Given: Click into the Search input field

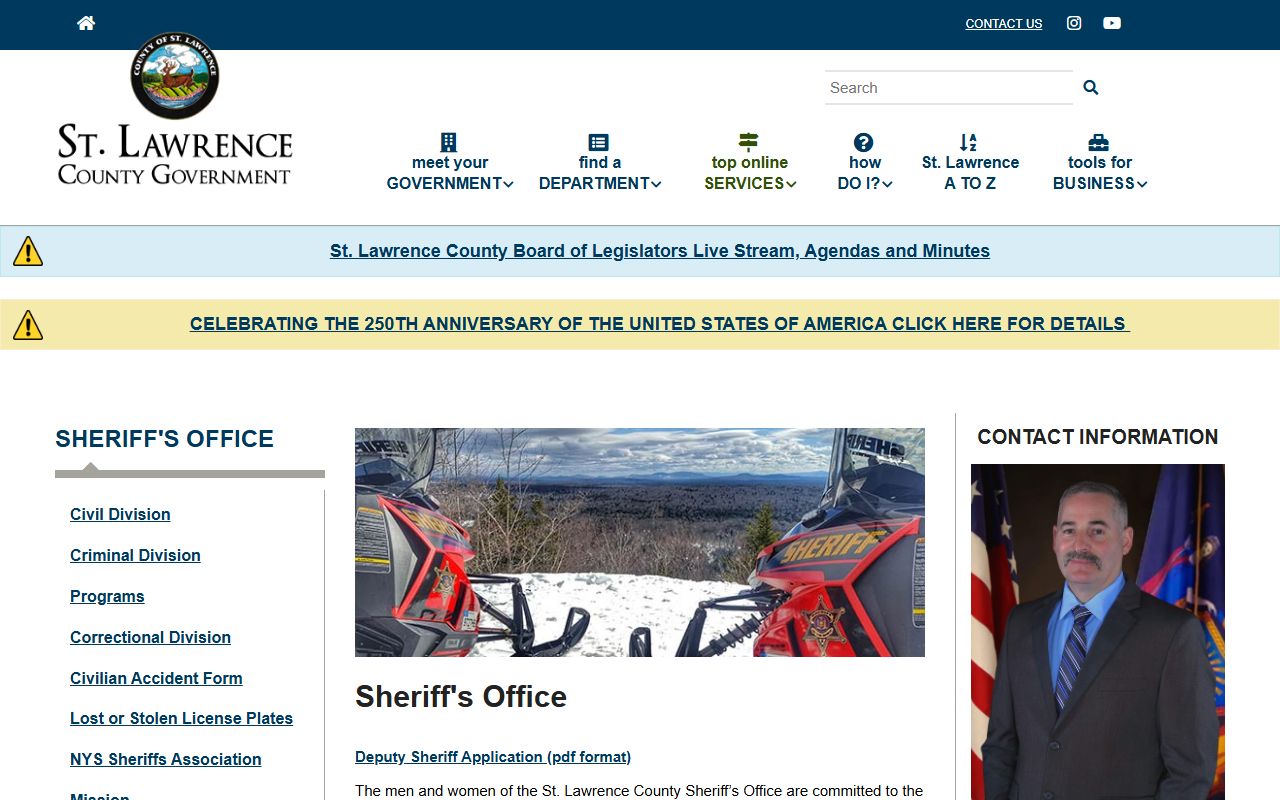Looking at the screenshot, I should (x=949, y=88).
